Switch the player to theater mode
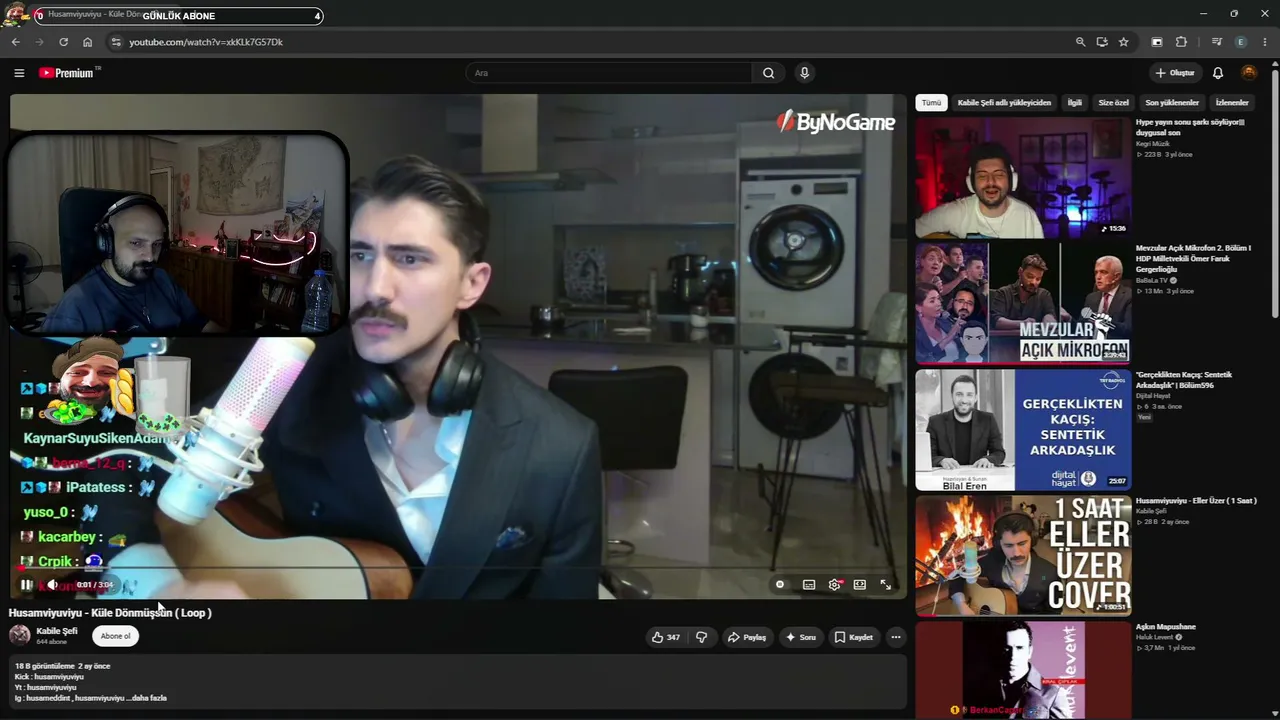This screenshot has height=720, width=1280. coord(859,585)
